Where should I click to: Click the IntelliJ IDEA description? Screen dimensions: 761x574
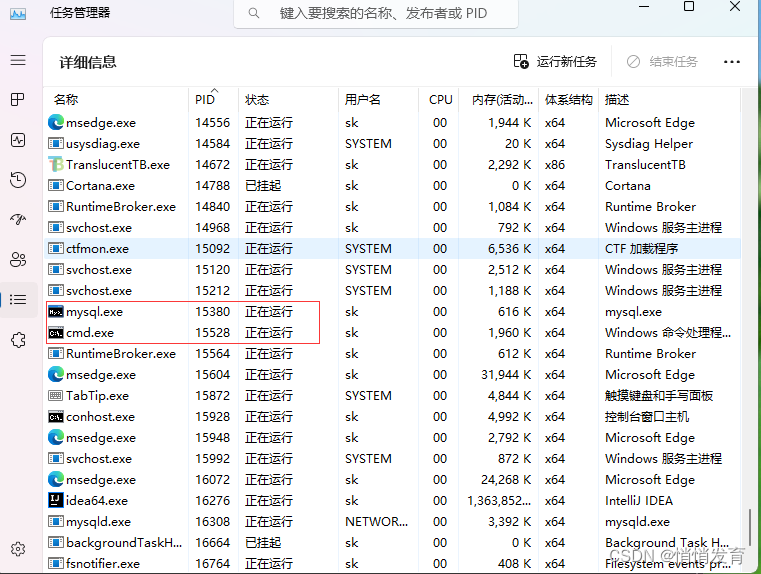tap(639, 500)
